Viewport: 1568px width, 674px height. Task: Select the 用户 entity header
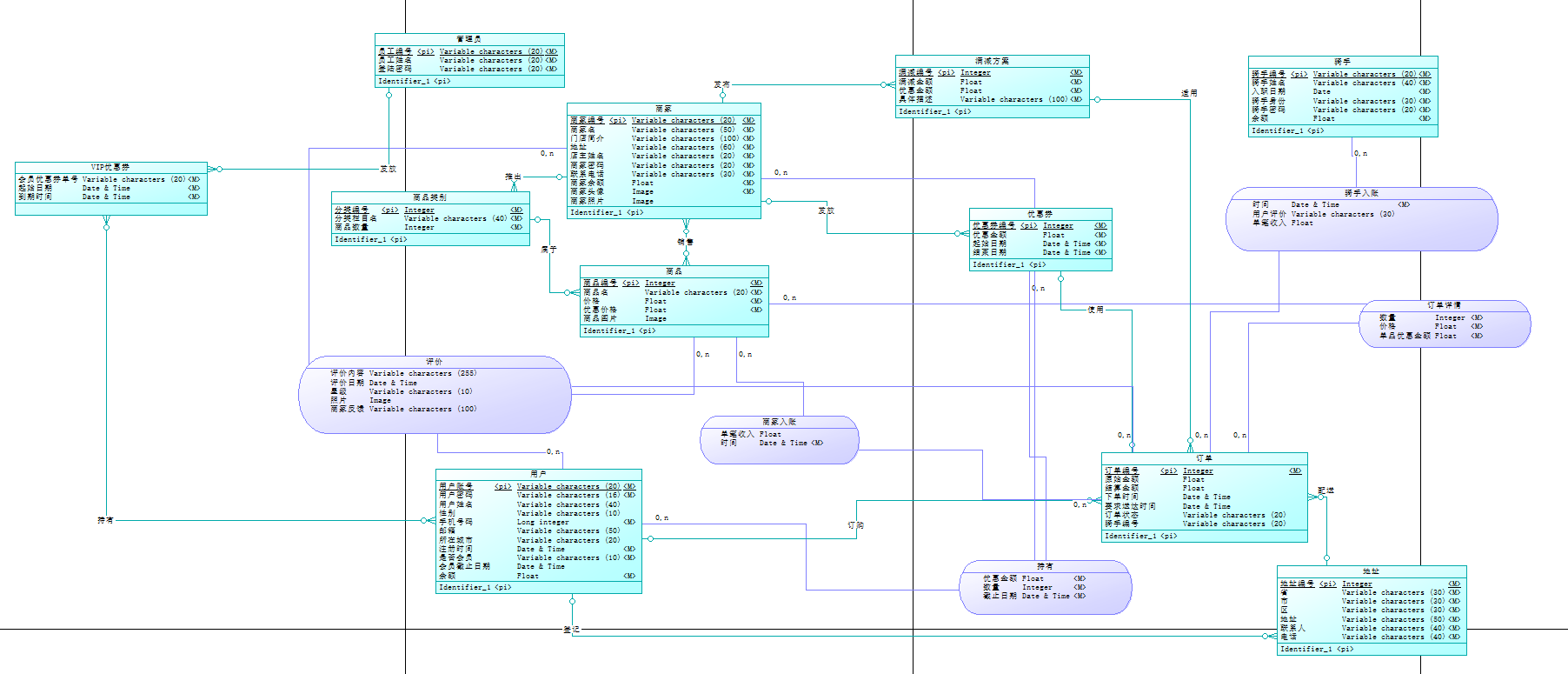[x=538, y=474]
